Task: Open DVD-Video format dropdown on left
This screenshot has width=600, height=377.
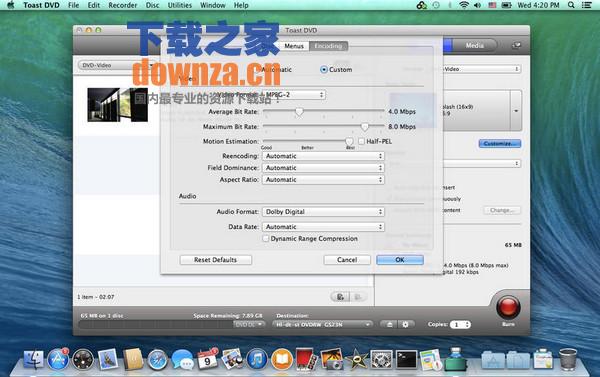Action: (117, 65)
